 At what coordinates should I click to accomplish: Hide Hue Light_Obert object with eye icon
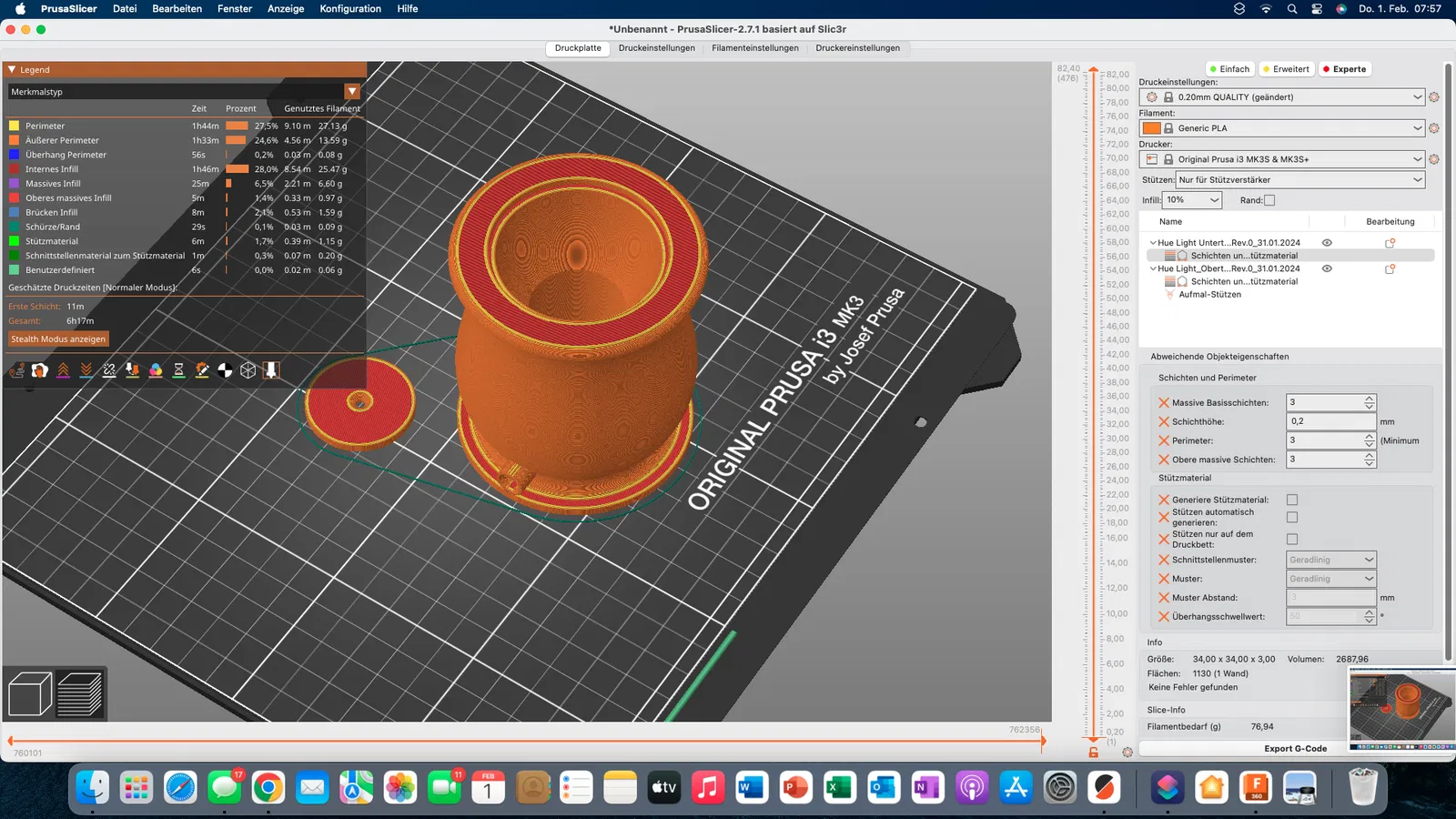click(x=1327, y=268)
